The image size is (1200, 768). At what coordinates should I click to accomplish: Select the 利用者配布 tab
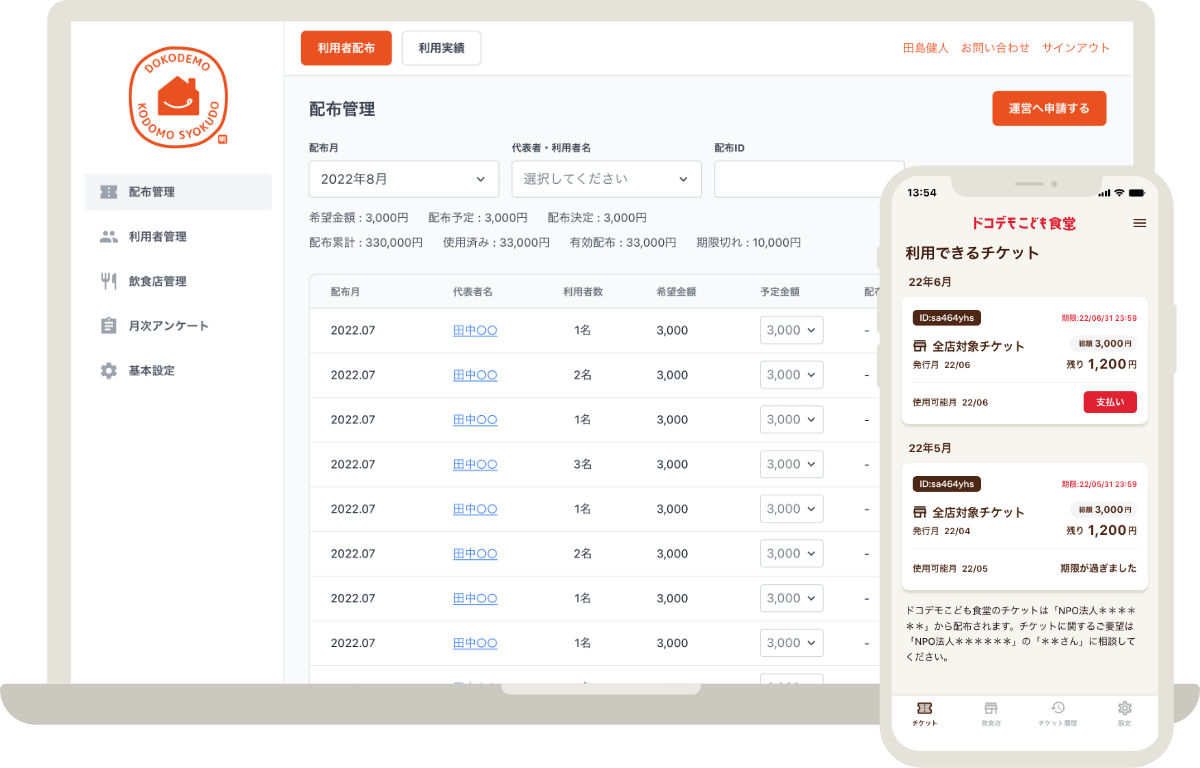click(x=346, y=48)
